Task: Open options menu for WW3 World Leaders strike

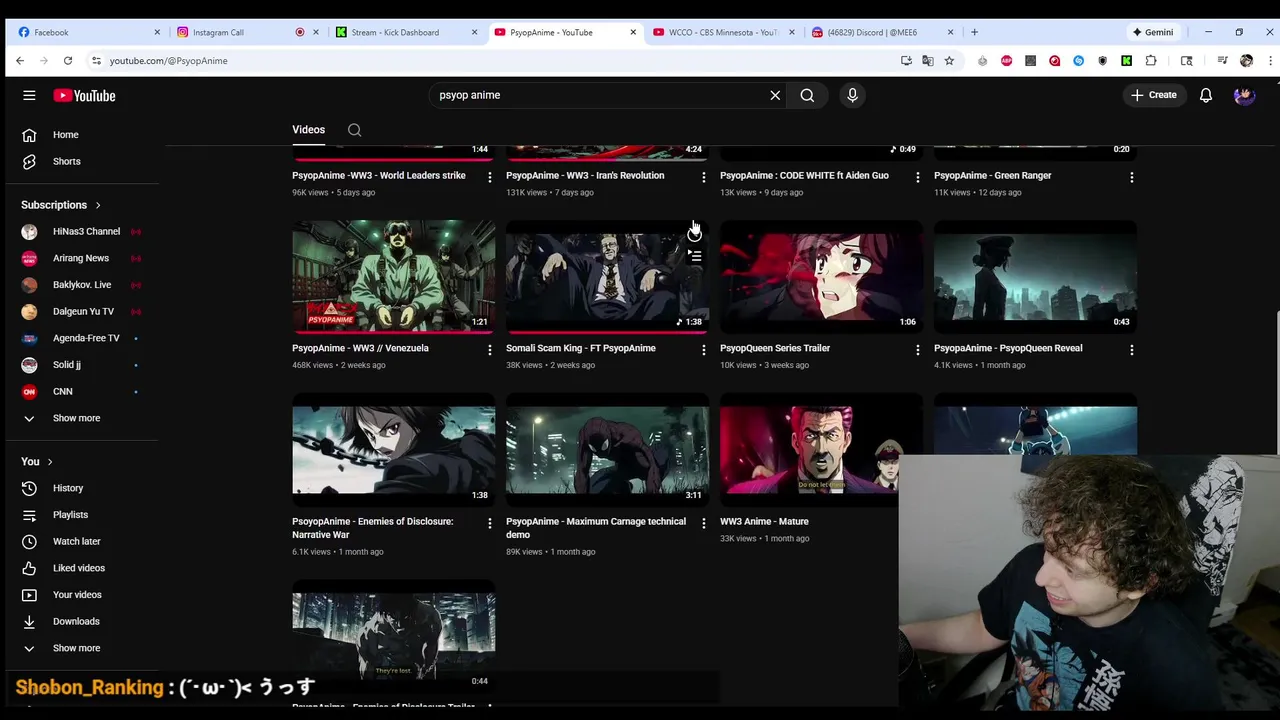Action: [489, 177]
